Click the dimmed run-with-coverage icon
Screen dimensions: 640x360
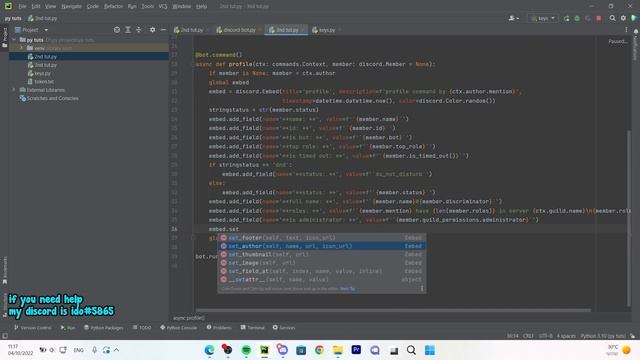coord(588,18)
